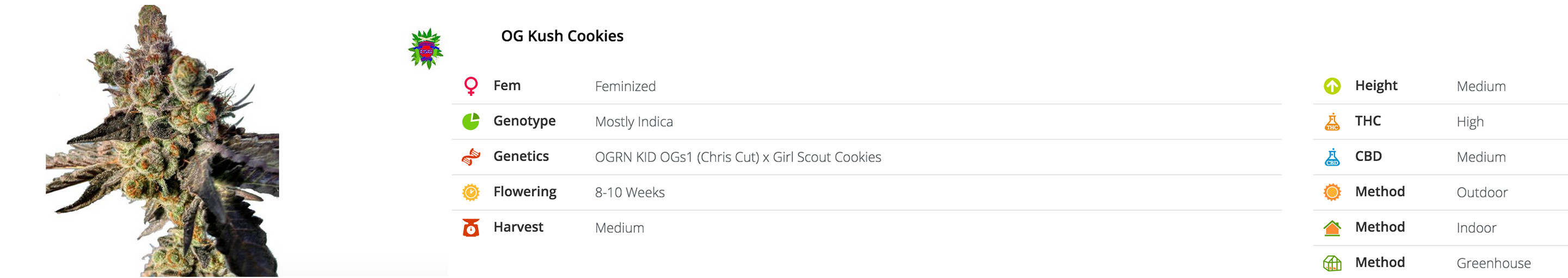Screen dimensions: 1568x278
Task: Click the orange THC flask icon
Action: pyautogui.click(x=1332, y=122)
